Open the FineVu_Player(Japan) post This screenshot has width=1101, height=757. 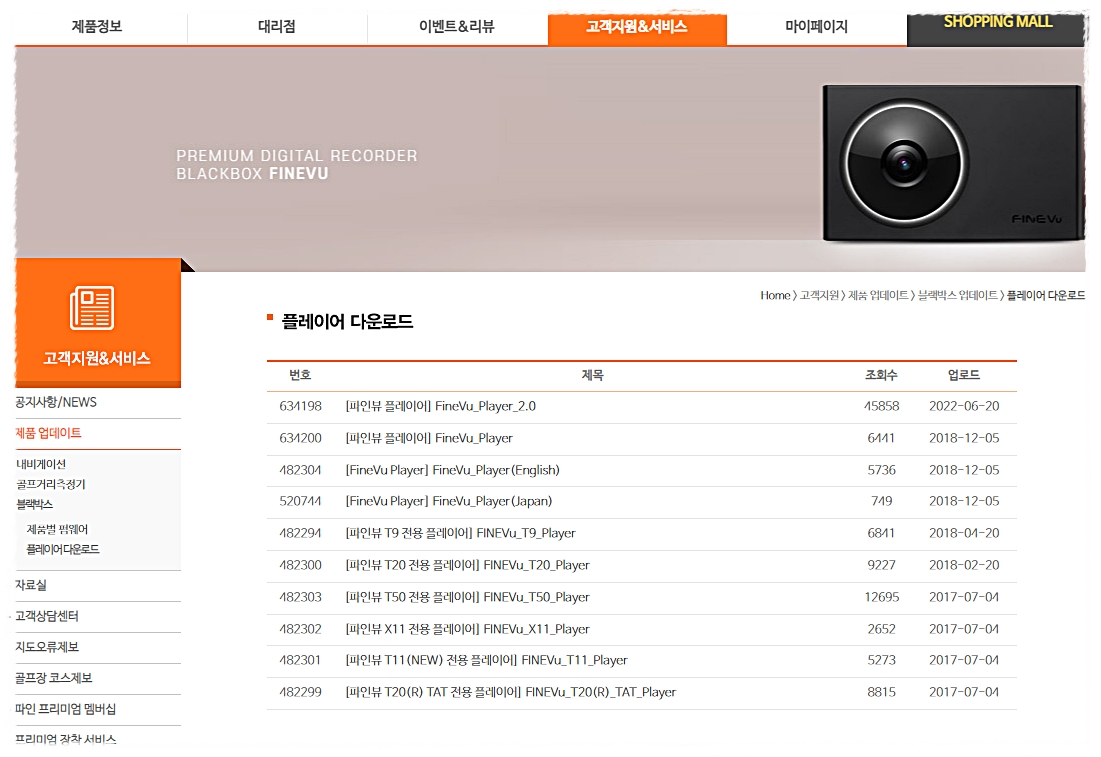[449, 501]
